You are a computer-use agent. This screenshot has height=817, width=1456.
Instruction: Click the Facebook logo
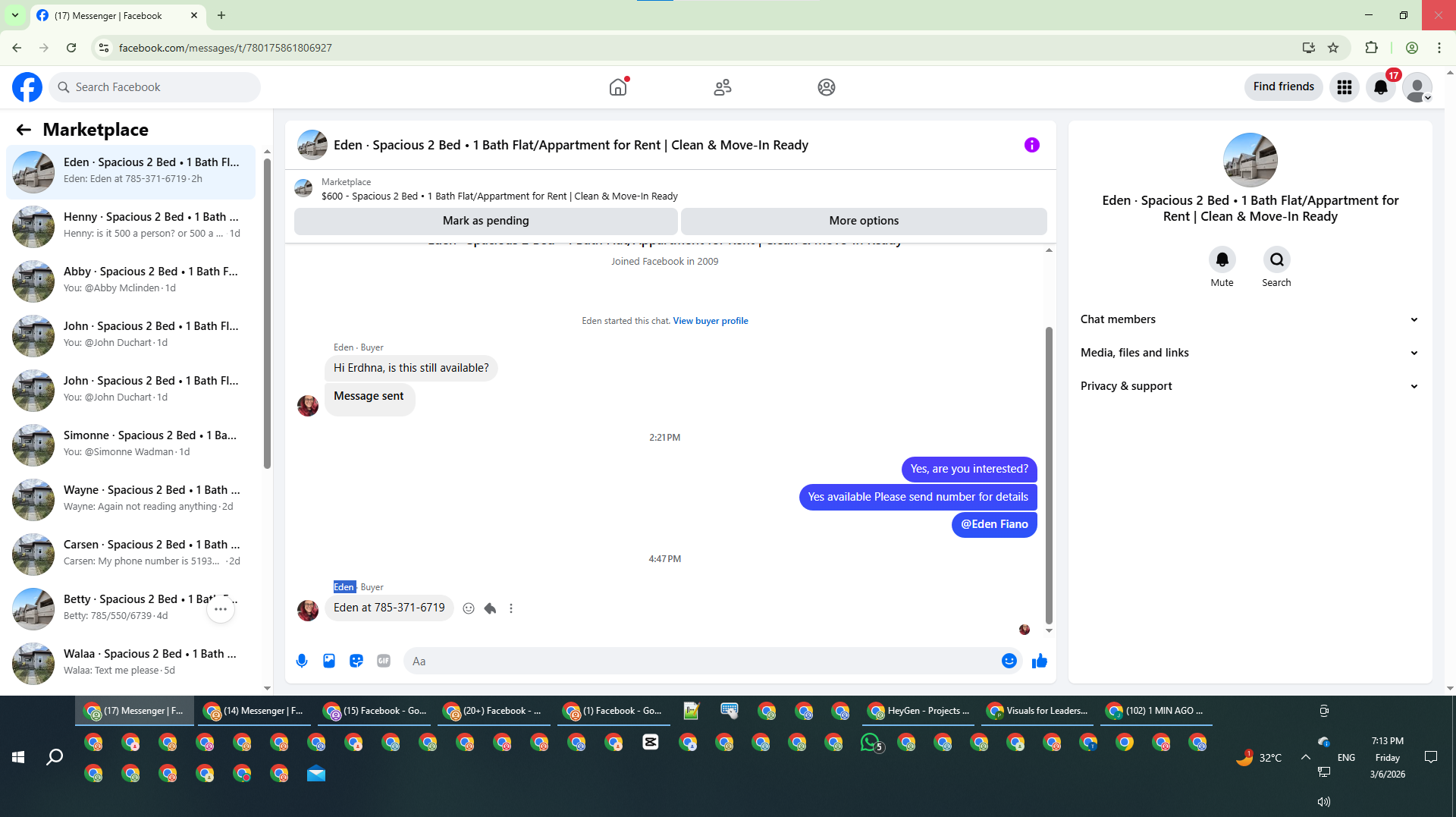27,87
